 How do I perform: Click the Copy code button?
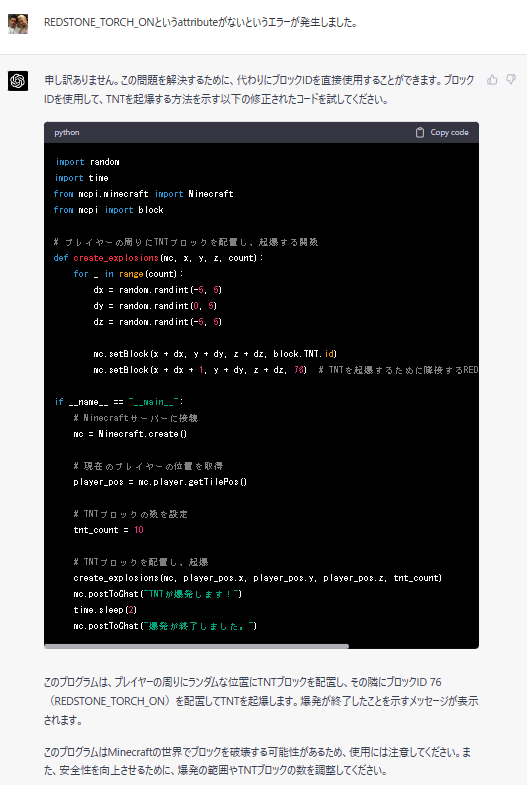coord(442,133)
